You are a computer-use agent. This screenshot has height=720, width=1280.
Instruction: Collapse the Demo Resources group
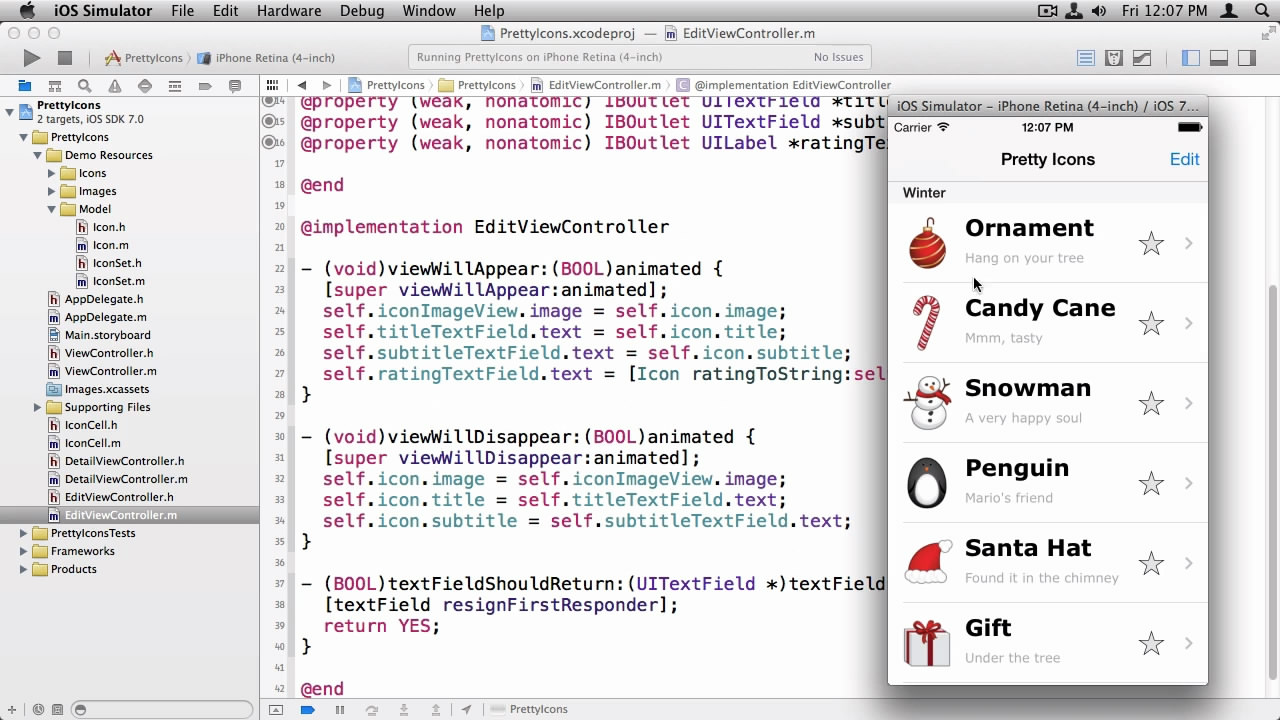pos(37,155)
